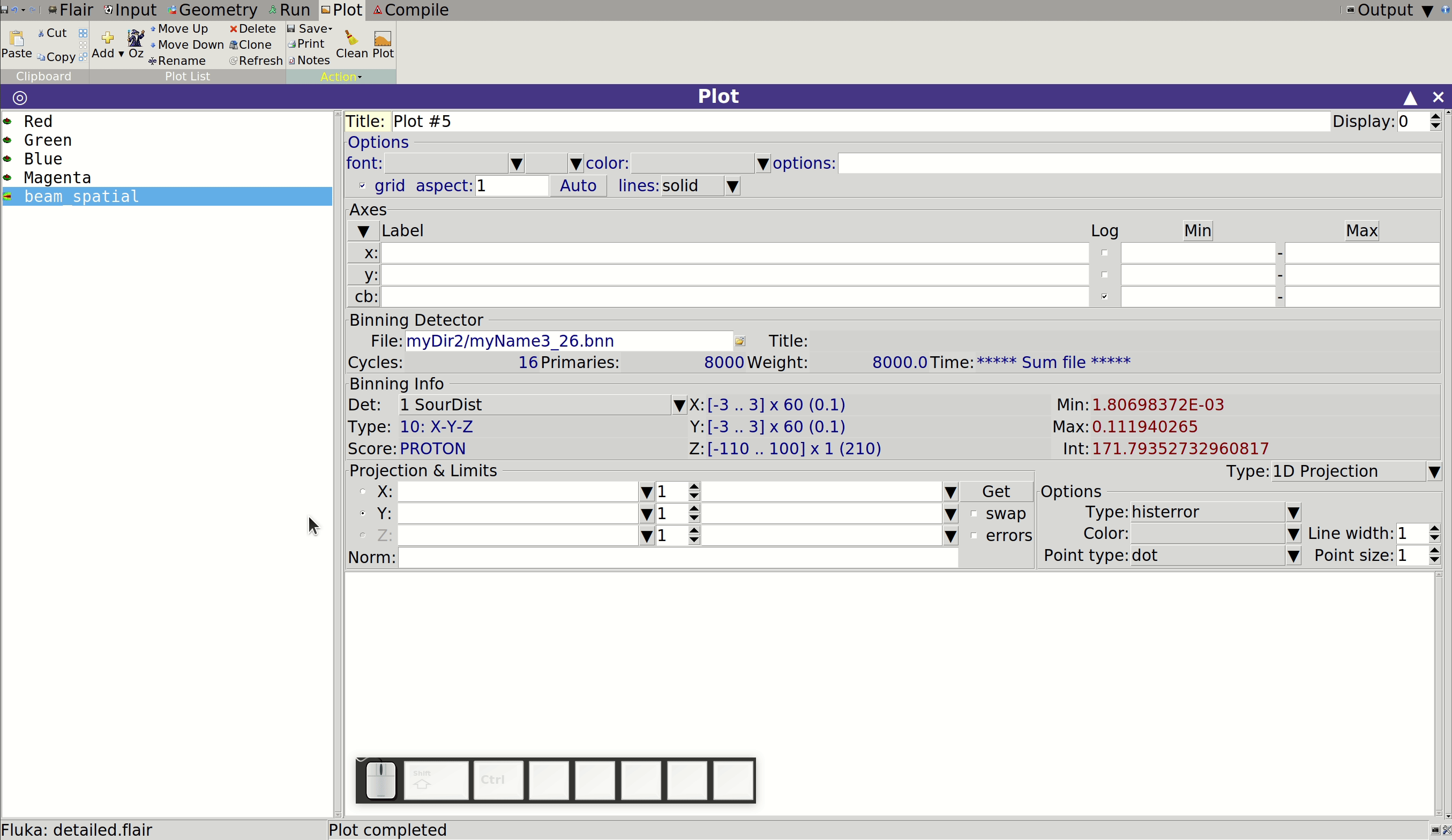This screenshot has height=840, width=1452.
Task: Open the Det detector dropdown
Action: pyautogui.click(x=679, y=405)
